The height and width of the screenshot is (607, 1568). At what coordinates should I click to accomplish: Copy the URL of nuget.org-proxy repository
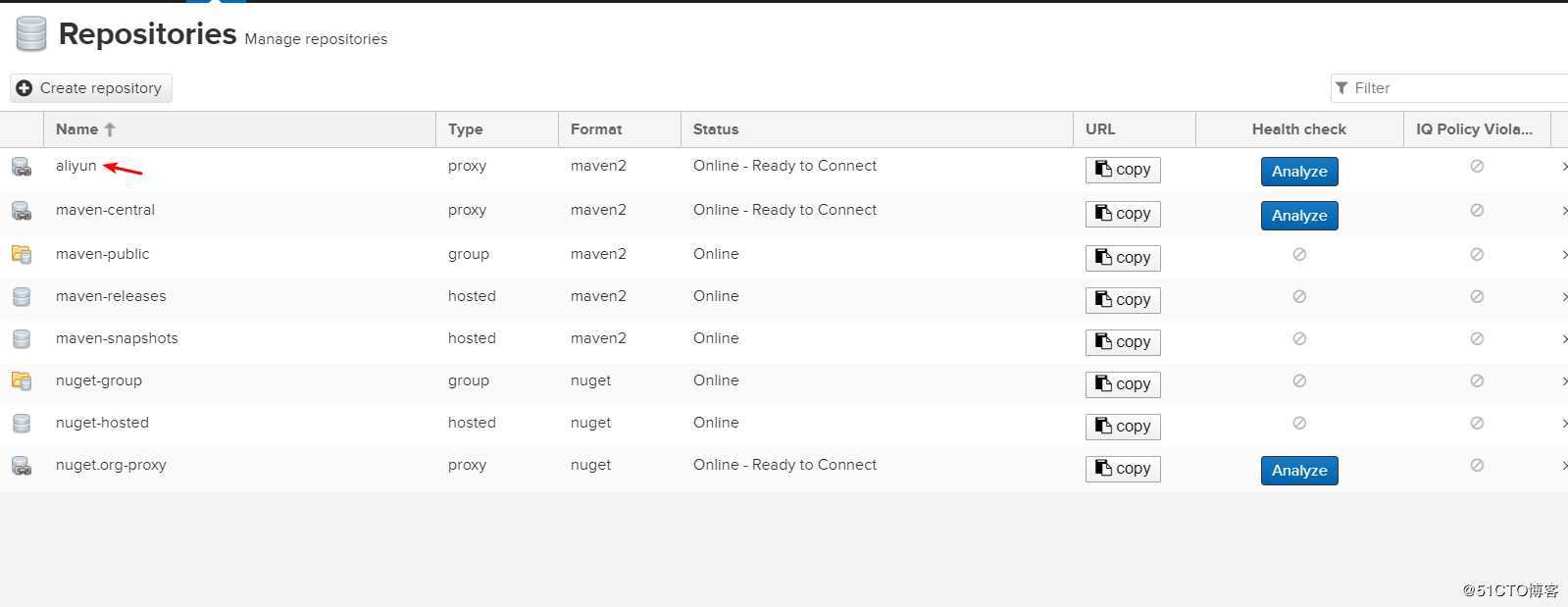(x=1123, y=469)
